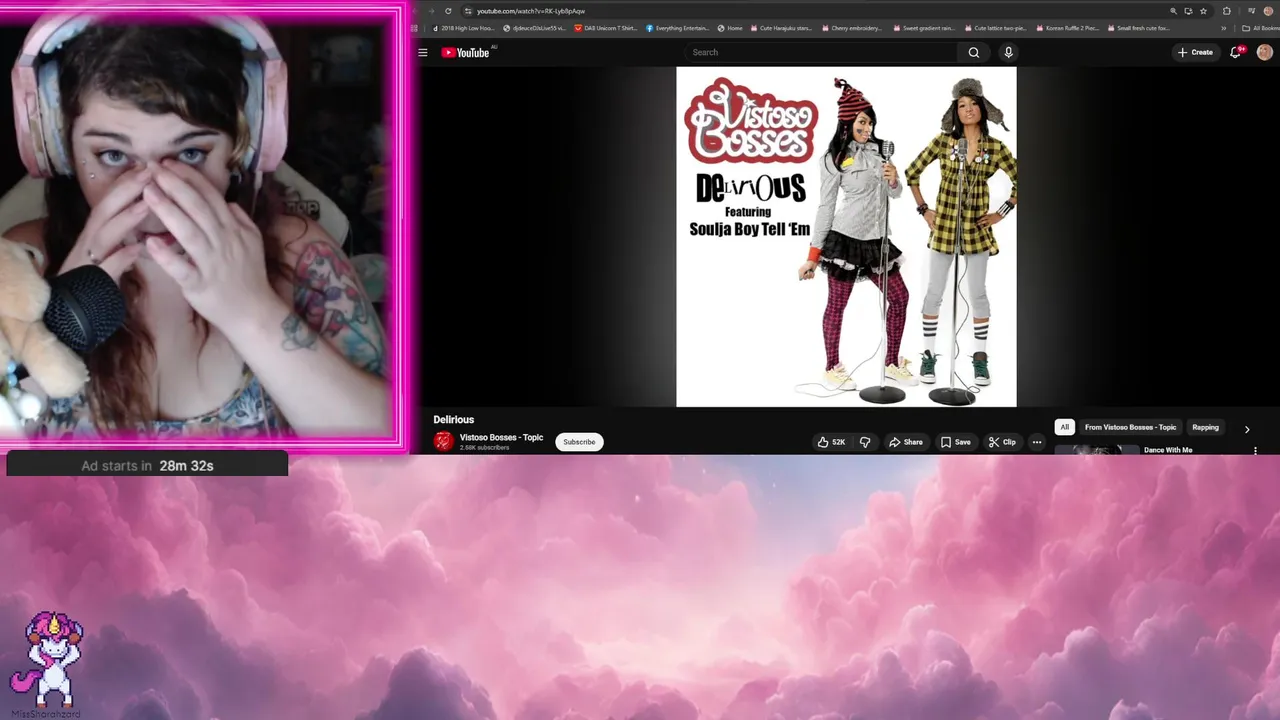This screenshot has width=1280, height=720.
Task: Open the browser zoom magnifier icon
Action: click(x=1173, y=11)
